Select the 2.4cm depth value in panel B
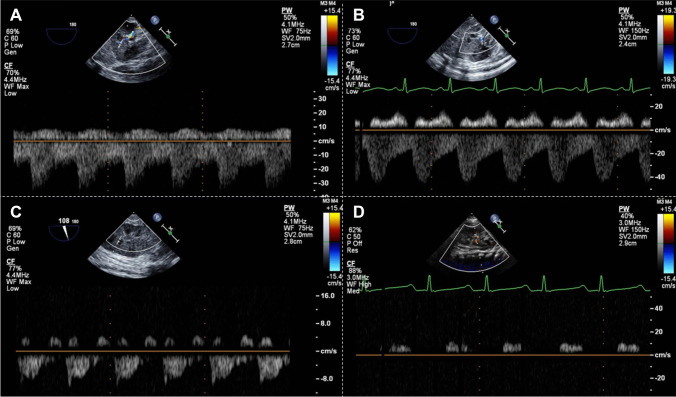This screenshot has height=397, width=676. [627, 44]
